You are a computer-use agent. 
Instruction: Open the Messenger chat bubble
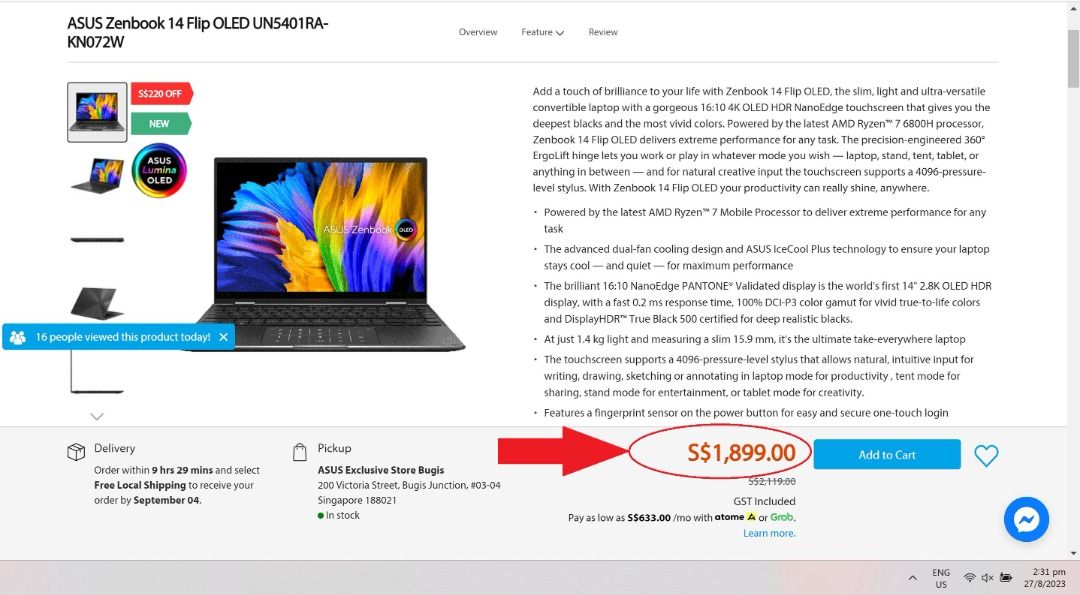1026,519
